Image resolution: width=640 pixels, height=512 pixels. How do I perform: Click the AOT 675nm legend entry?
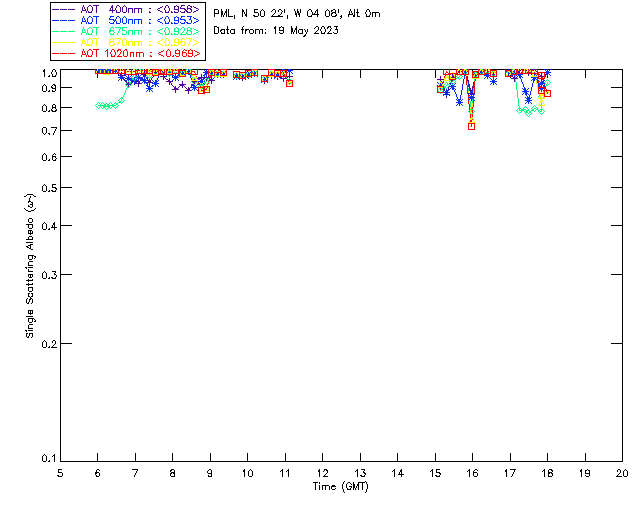point(126,31)
